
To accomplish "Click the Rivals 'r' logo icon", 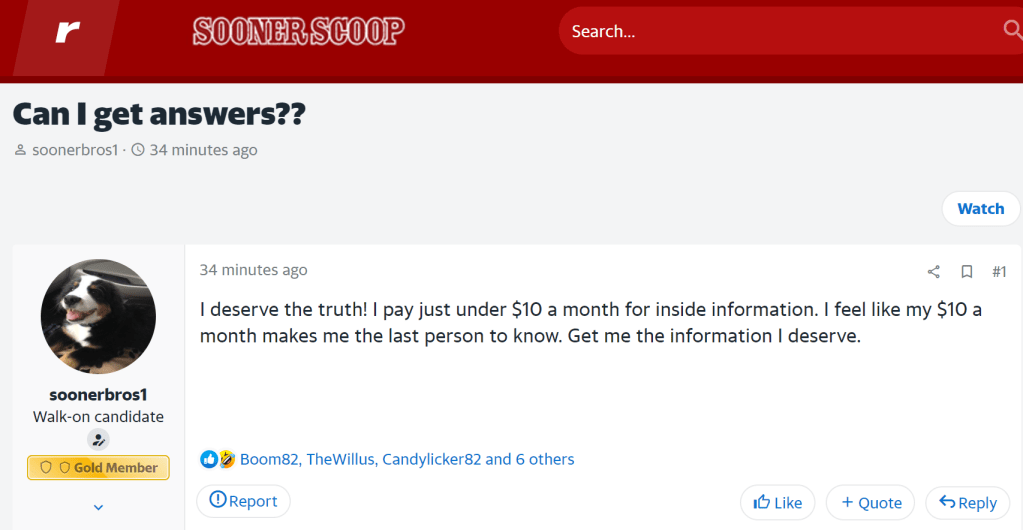I will coord(68,31).
